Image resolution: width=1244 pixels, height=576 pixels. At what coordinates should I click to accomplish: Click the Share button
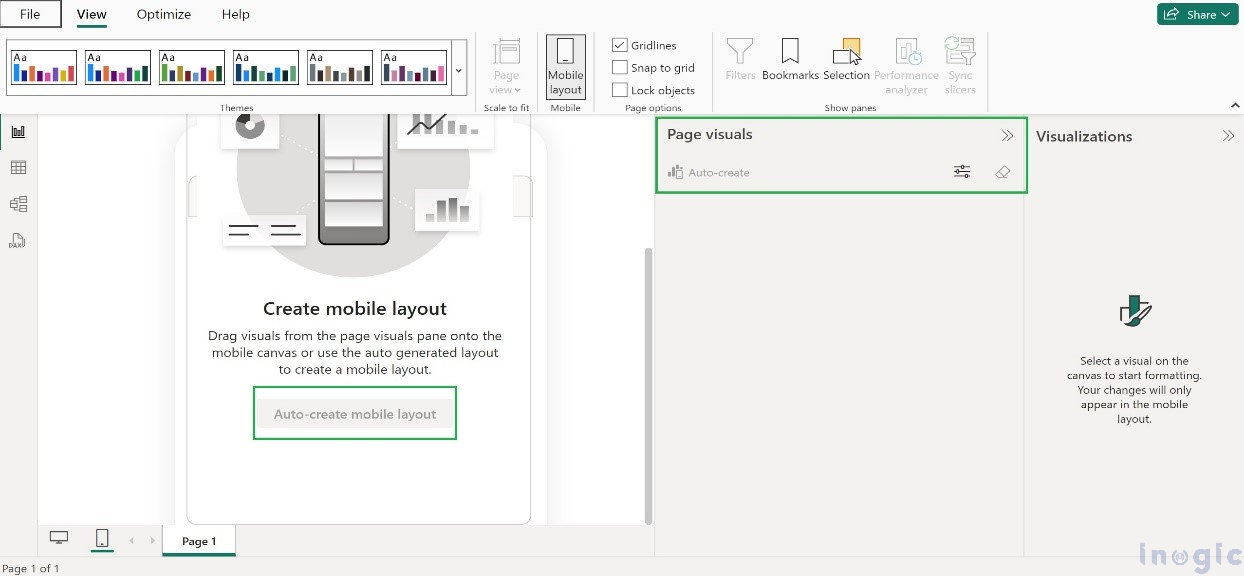point(1197,14)
